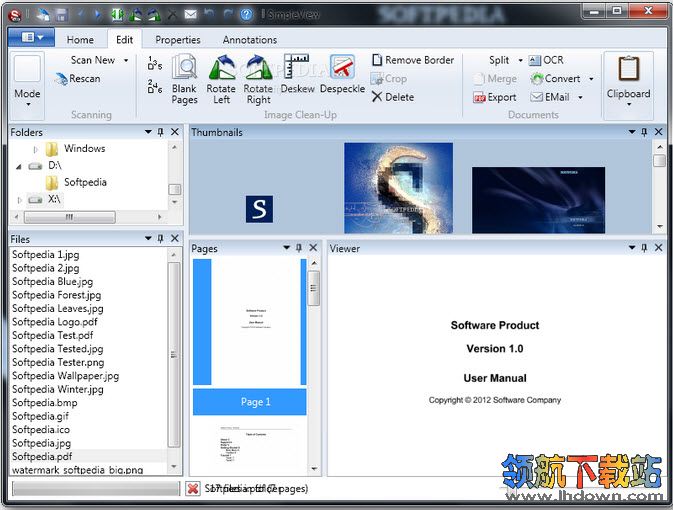Select file Softpedia.ico
This screenshot has height=510, width=673.
point(41,430)
